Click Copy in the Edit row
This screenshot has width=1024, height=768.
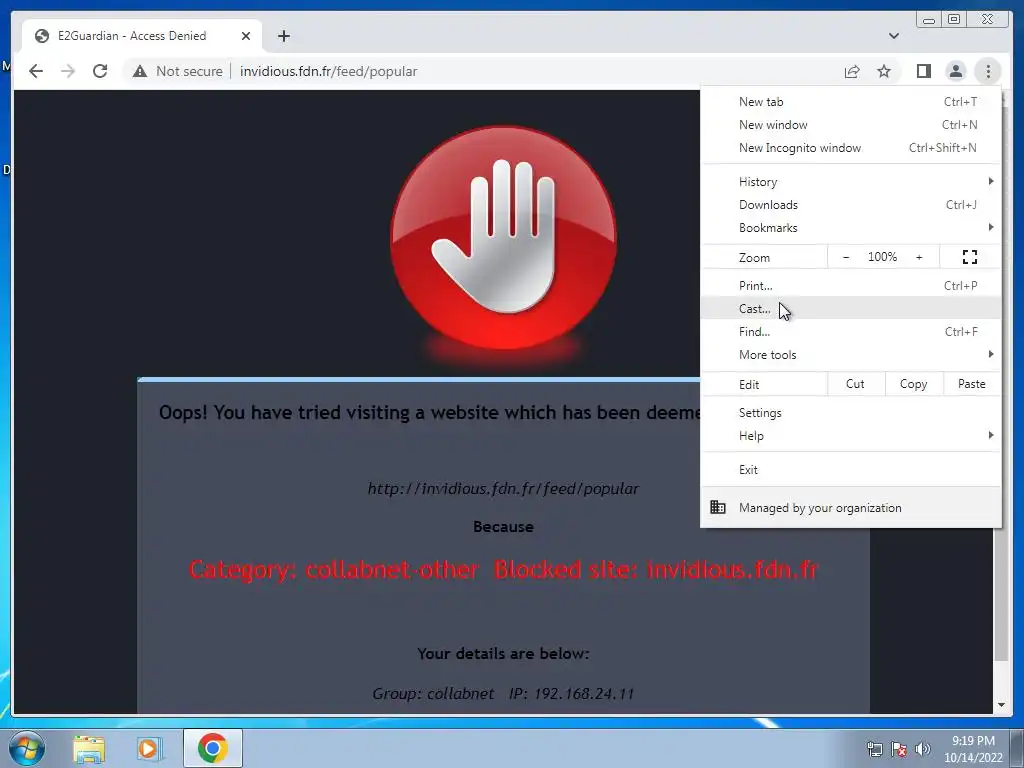pyautogui.click(x=914, y=384)
